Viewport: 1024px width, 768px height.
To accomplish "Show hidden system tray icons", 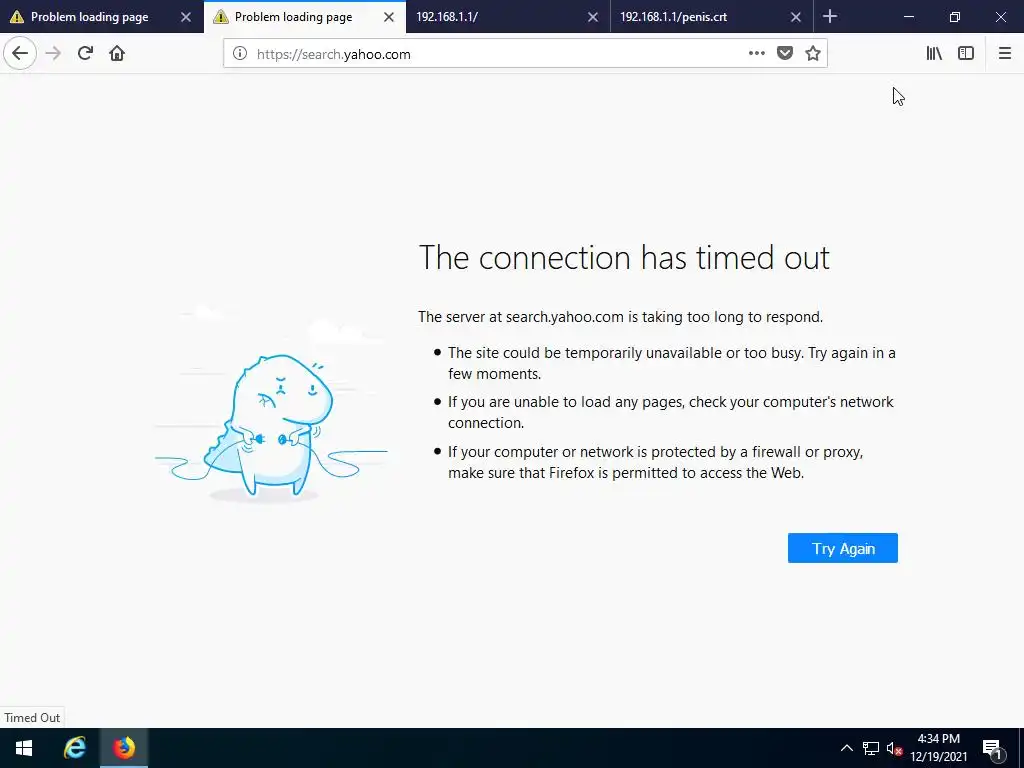I will click(846, 748).
